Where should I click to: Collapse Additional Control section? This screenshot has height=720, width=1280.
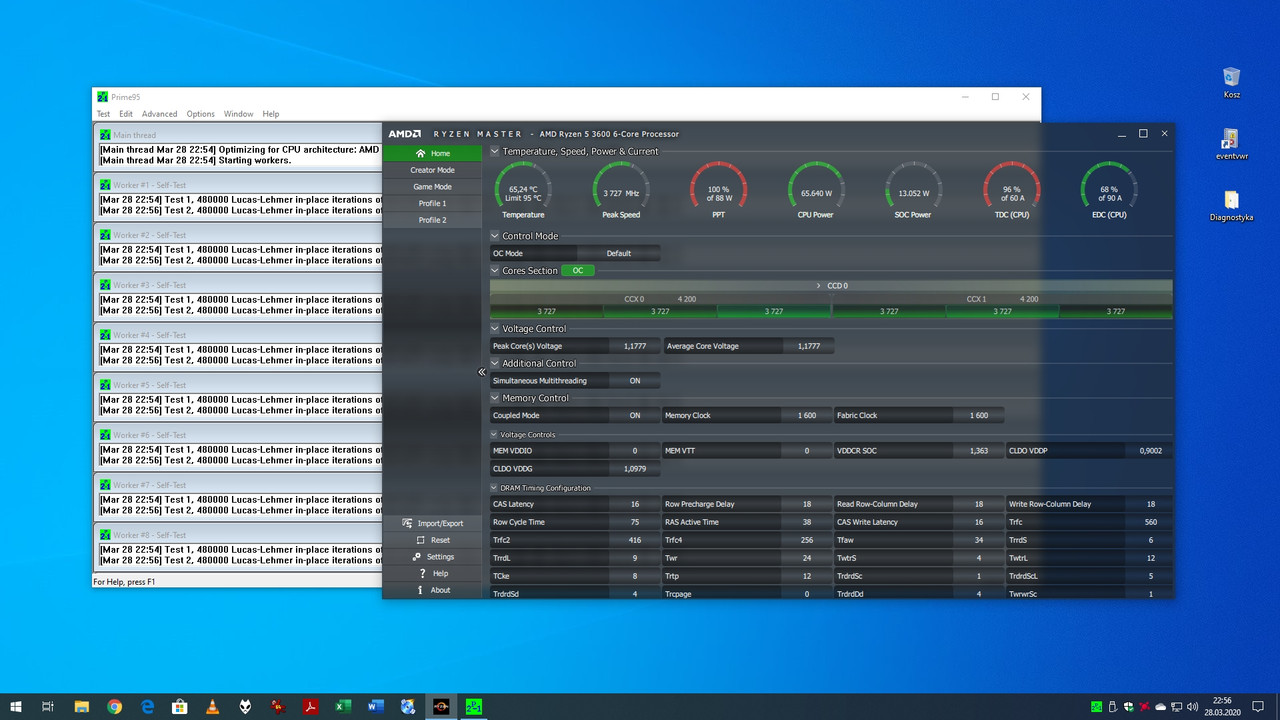pos(494,363)
